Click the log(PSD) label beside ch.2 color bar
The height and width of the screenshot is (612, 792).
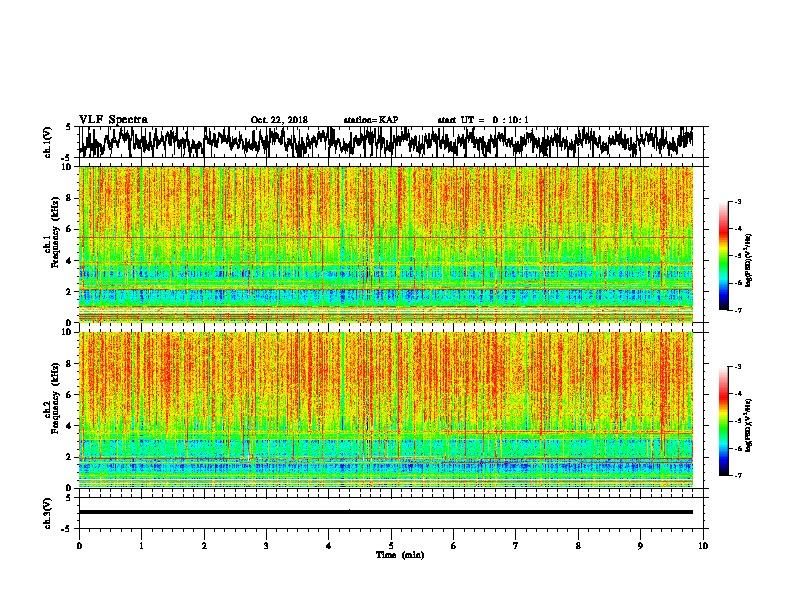click(x=748, y=425)
